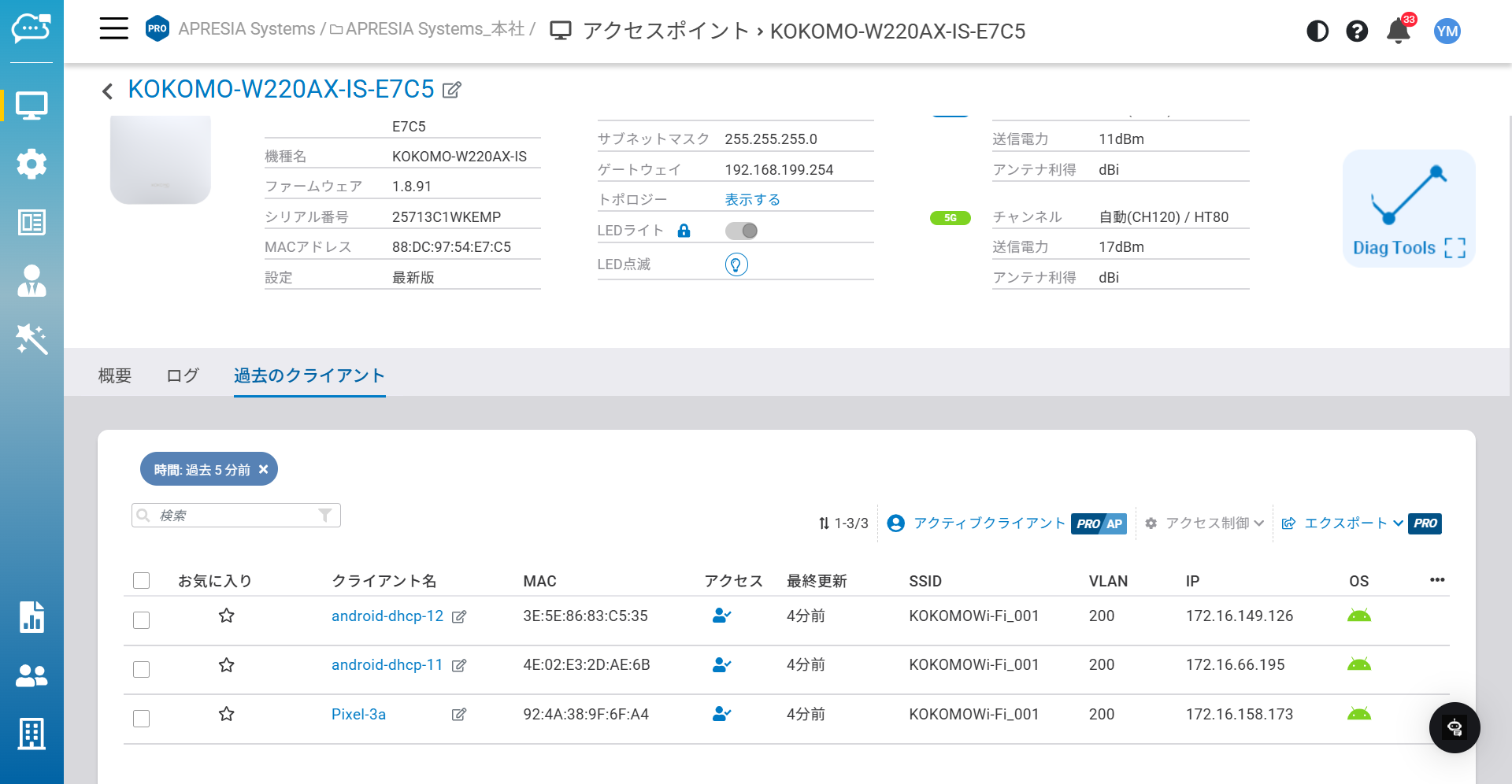Open the hamburger navigation menu

pos(113,29)
